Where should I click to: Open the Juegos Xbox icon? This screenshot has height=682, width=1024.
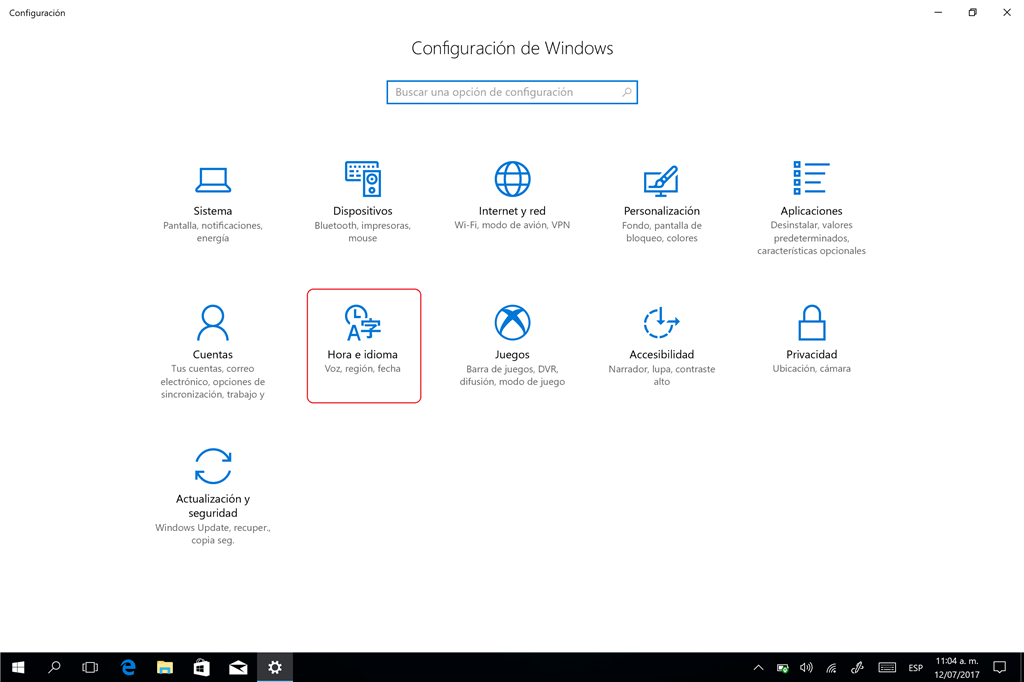pyautogui.click(x=513, y=323)
